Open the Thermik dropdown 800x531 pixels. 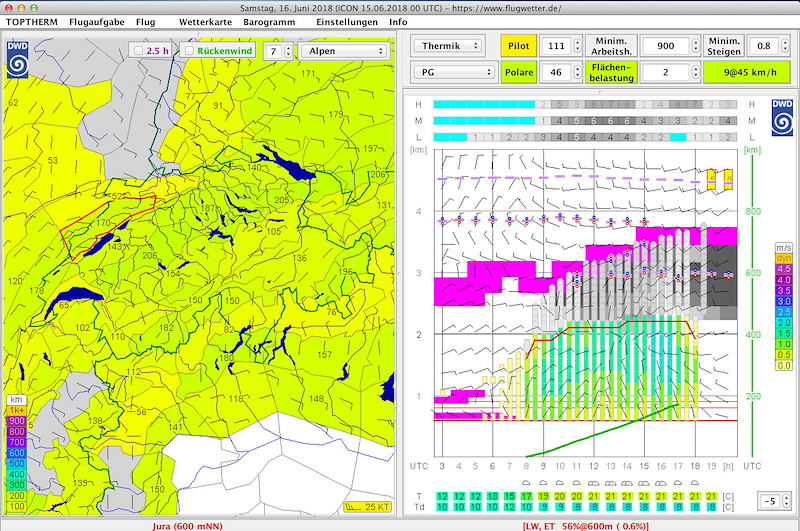pos(447,46)
